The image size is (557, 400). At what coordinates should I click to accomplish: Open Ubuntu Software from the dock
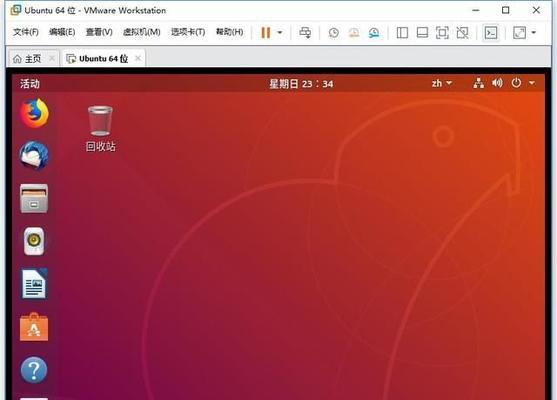click(34, 327)
